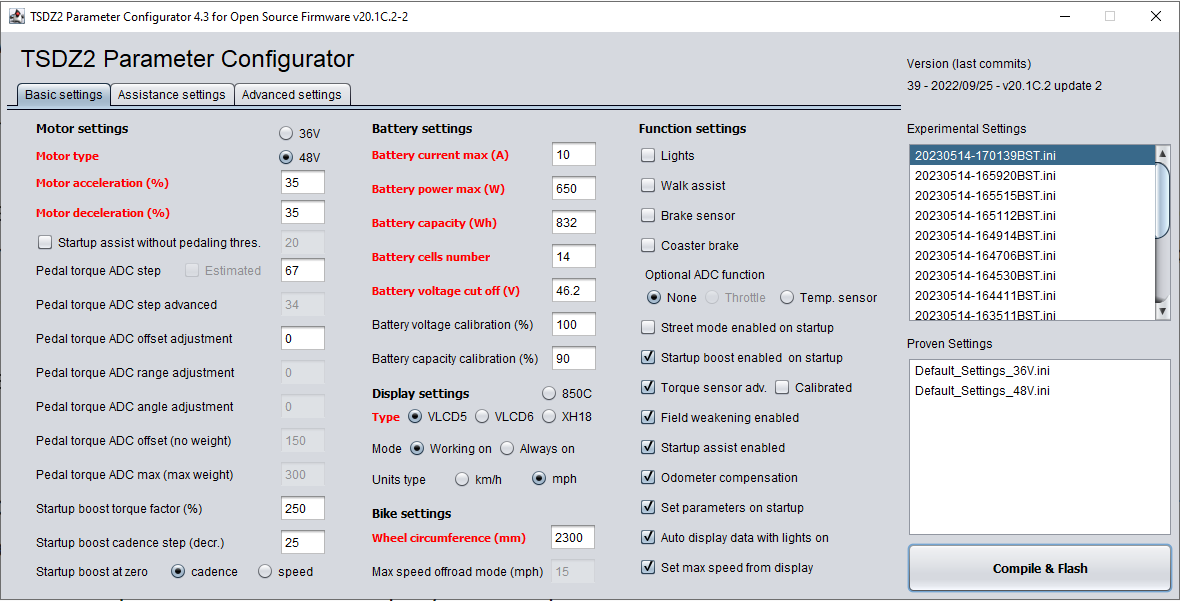The height and width of the screenshot is (601, 1180).
Task: Toggle Street mode enabled on startup
Action: coord(648,327)
